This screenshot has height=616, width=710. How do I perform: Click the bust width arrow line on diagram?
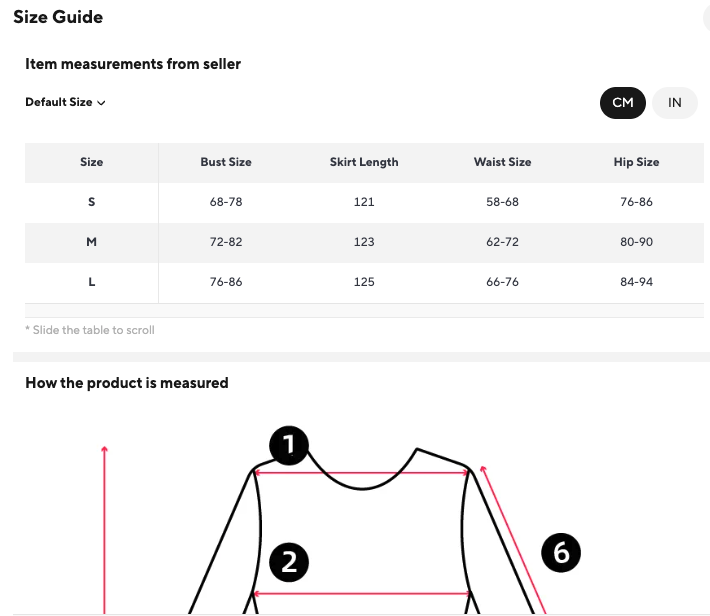pyautogui.click(x=360, y=594)
